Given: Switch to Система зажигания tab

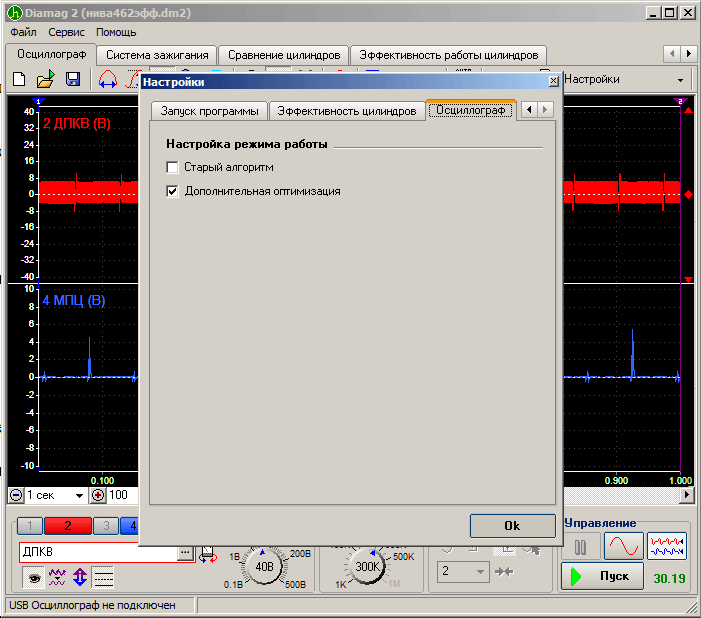Looking at the screenshot, I should pos(157,55).
